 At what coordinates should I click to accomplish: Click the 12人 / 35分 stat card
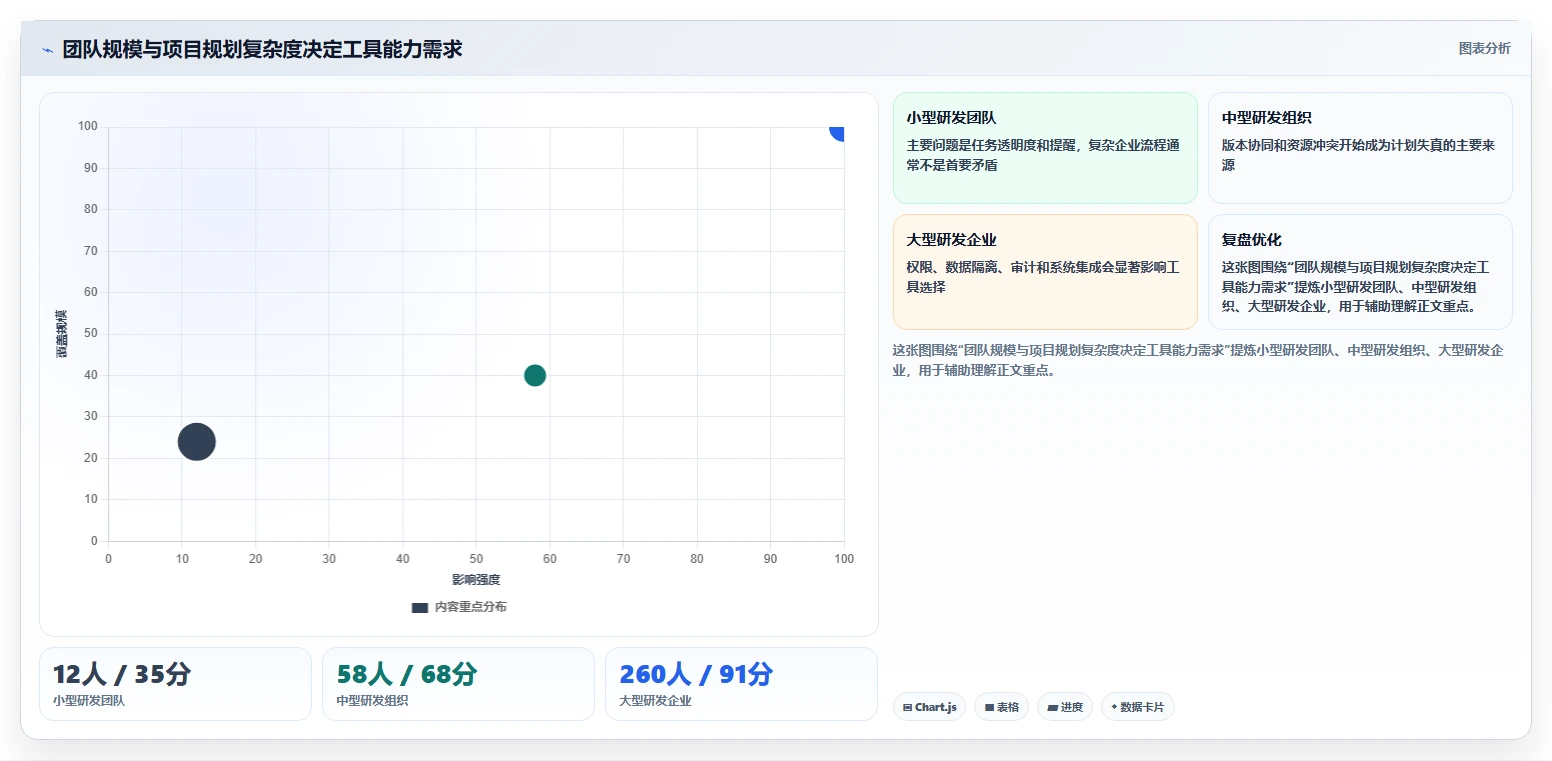175,684
